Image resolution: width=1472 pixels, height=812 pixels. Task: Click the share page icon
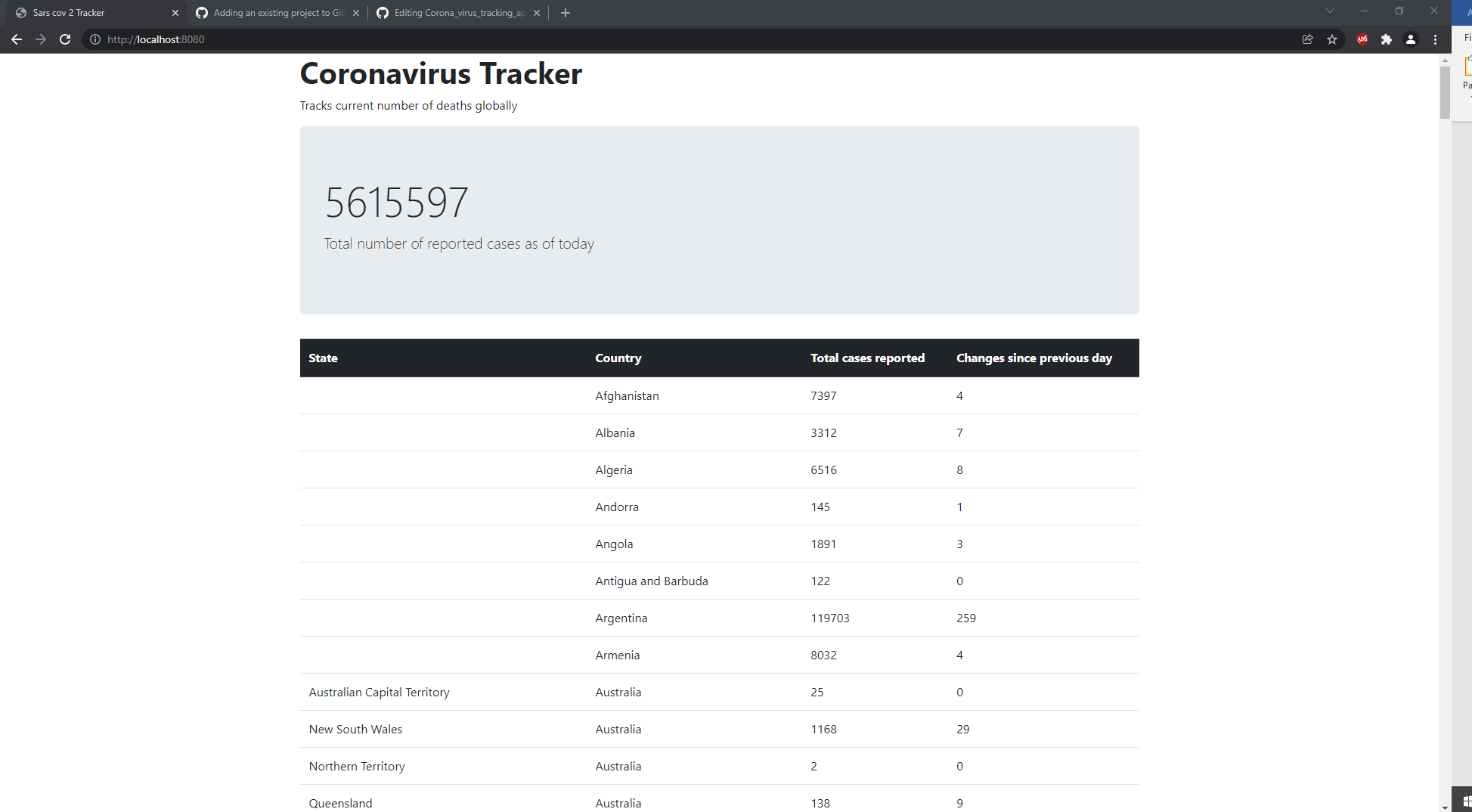(x=1308, y=39)
